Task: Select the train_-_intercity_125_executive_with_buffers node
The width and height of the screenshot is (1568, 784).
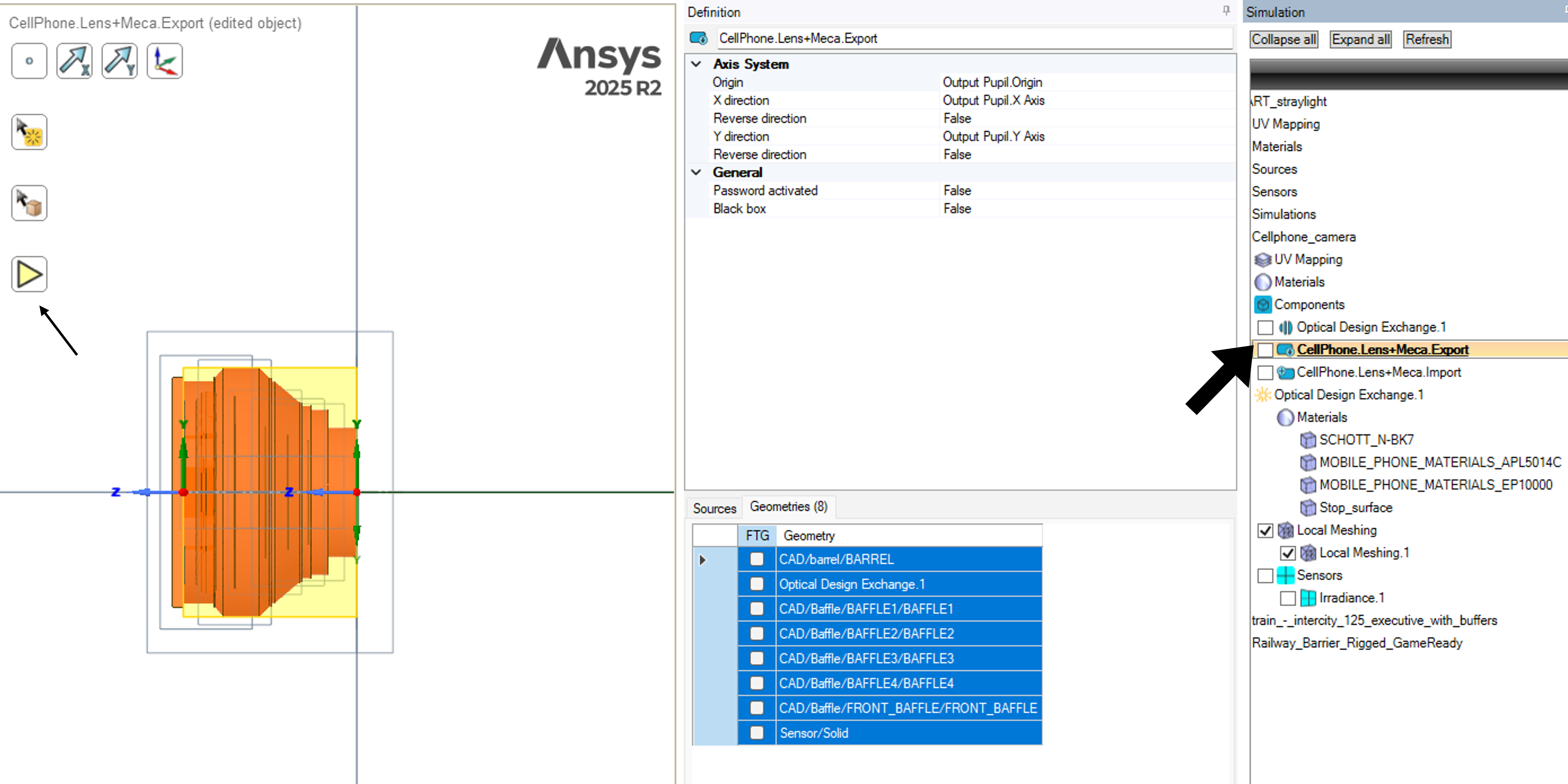Action: coord(1374,621)
